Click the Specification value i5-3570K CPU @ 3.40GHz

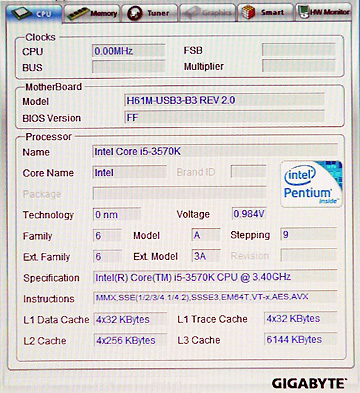point(215,277)
